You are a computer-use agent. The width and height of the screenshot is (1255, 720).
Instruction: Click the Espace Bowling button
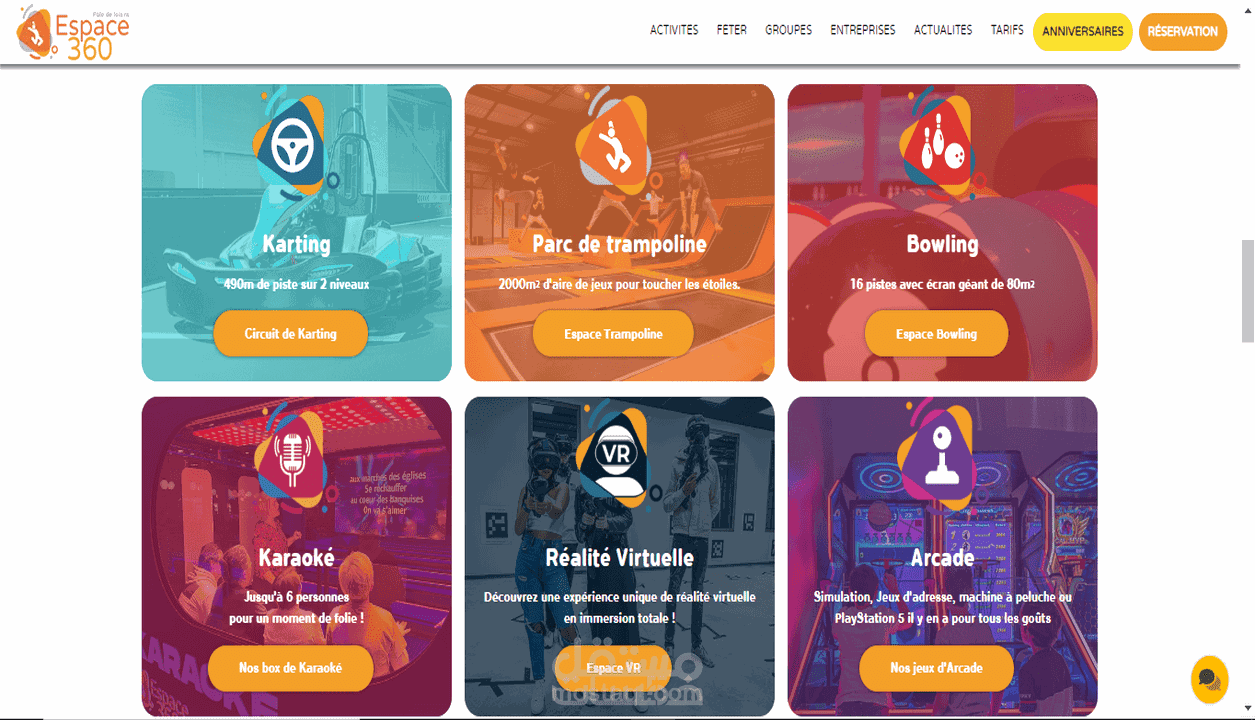point(936,334)
